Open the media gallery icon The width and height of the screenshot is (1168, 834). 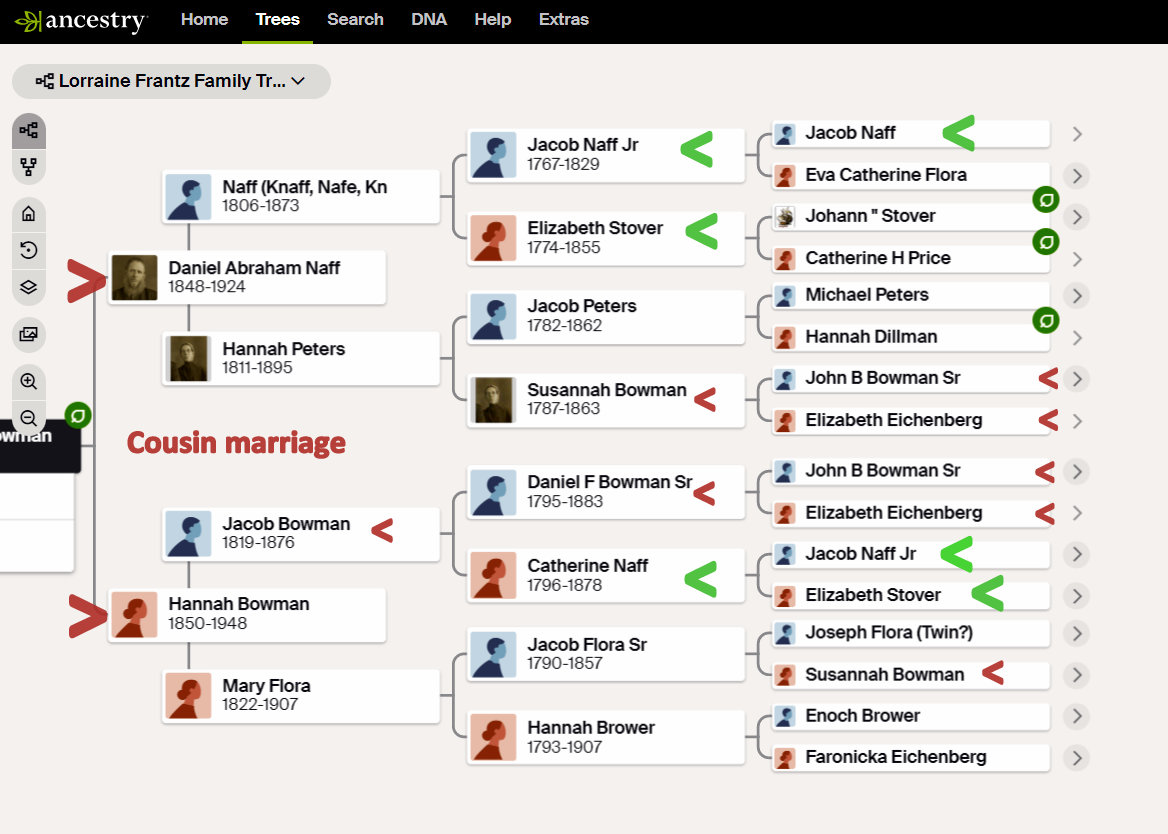[29, 334]
